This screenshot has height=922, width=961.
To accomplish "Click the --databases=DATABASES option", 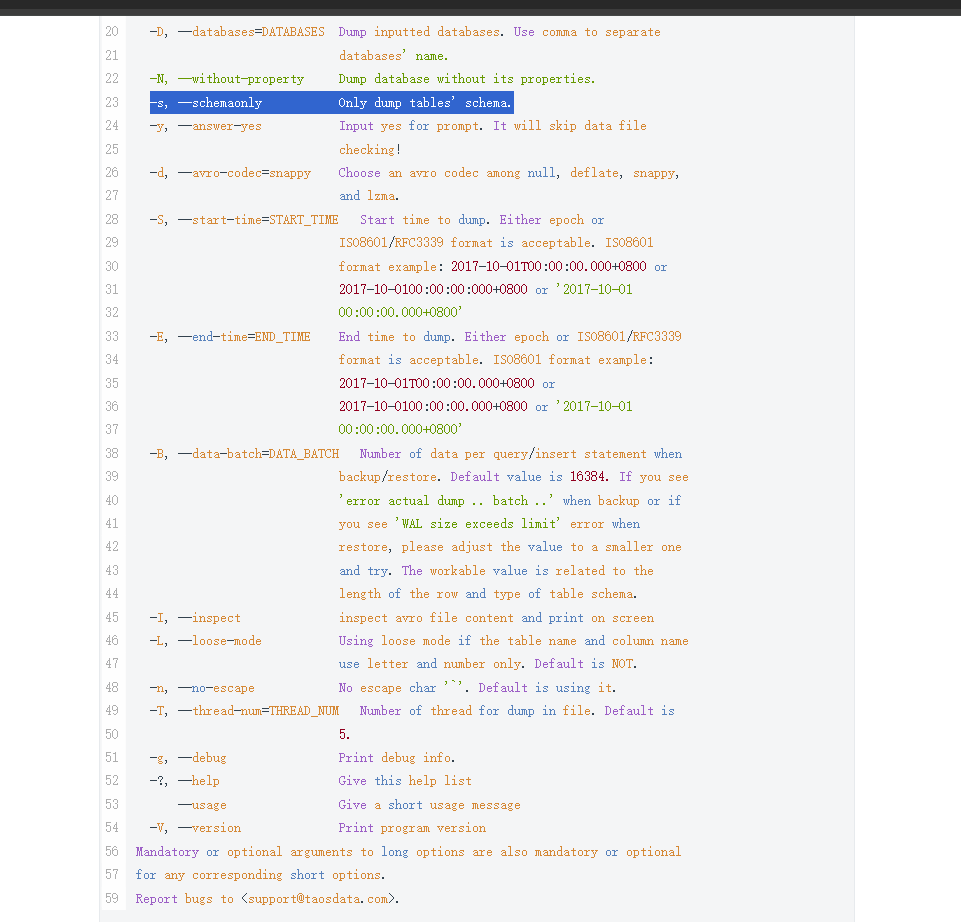I will 251,32.
